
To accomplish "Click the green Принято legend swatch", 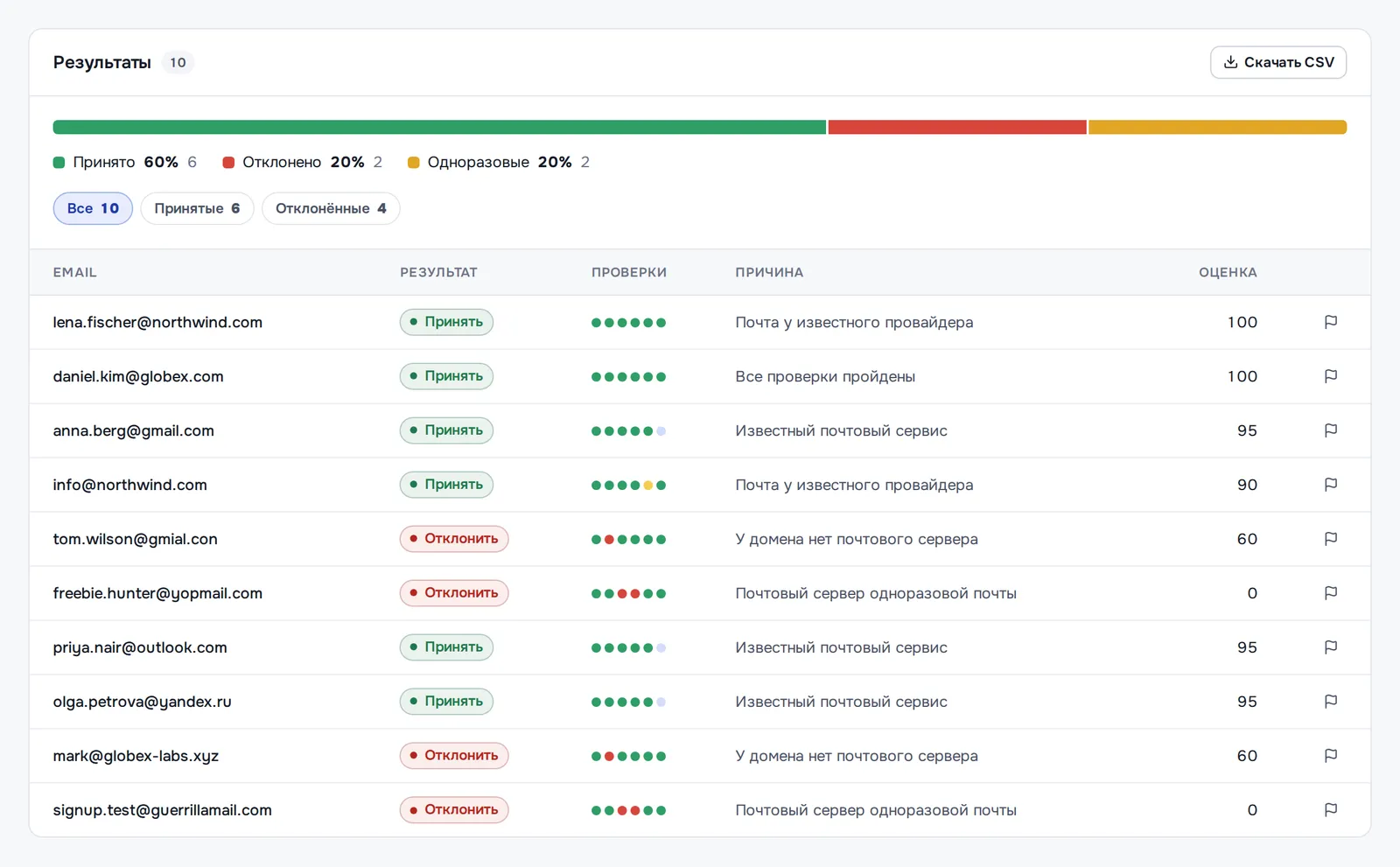I will coord(59,163).
